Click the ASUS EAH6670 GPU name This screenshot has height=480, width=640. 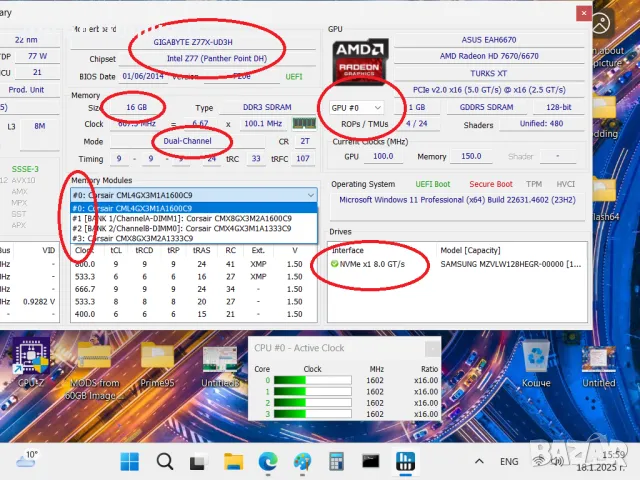[489, 40]
